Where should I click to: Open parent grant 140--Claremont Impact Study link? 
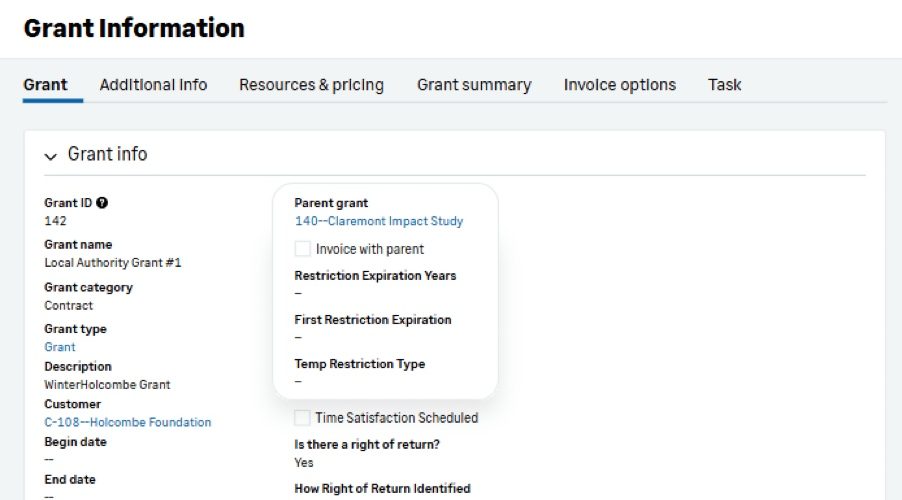pyautogui.click(x=379, y=221)
